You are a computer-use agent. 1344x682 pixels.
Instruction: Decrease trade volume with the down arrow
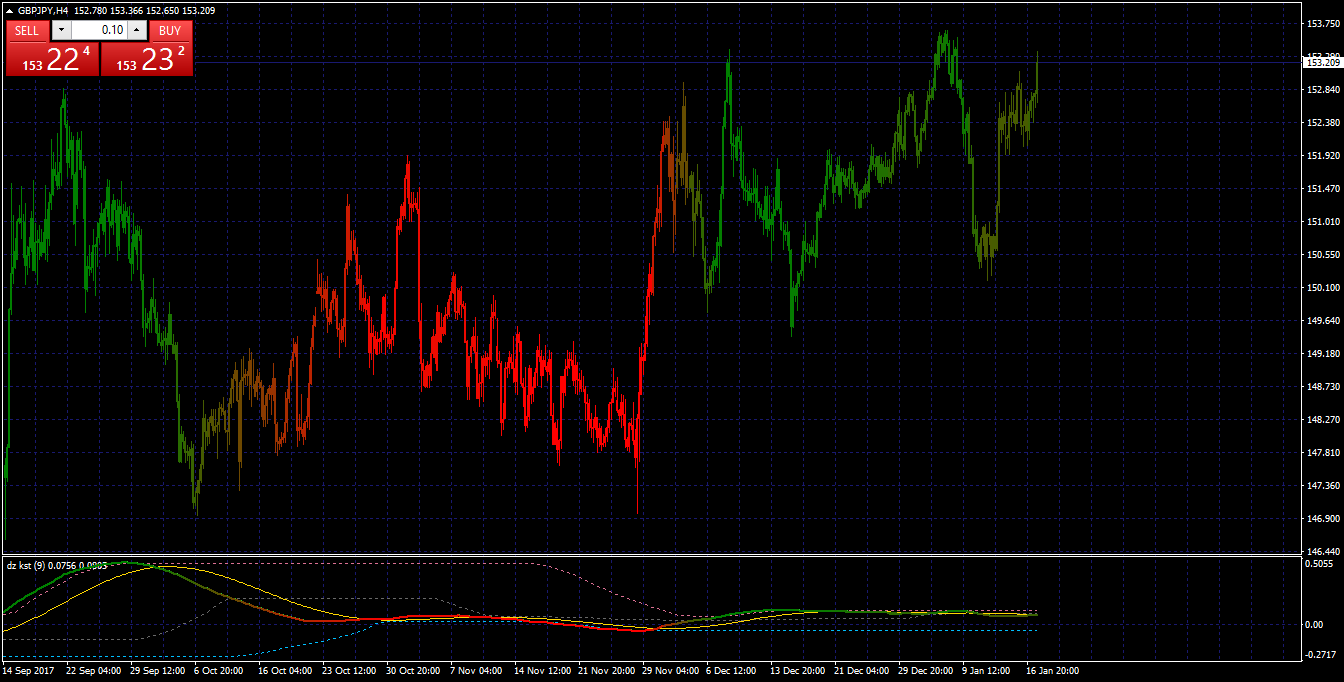pyautogui.click(x=61, y=30)
